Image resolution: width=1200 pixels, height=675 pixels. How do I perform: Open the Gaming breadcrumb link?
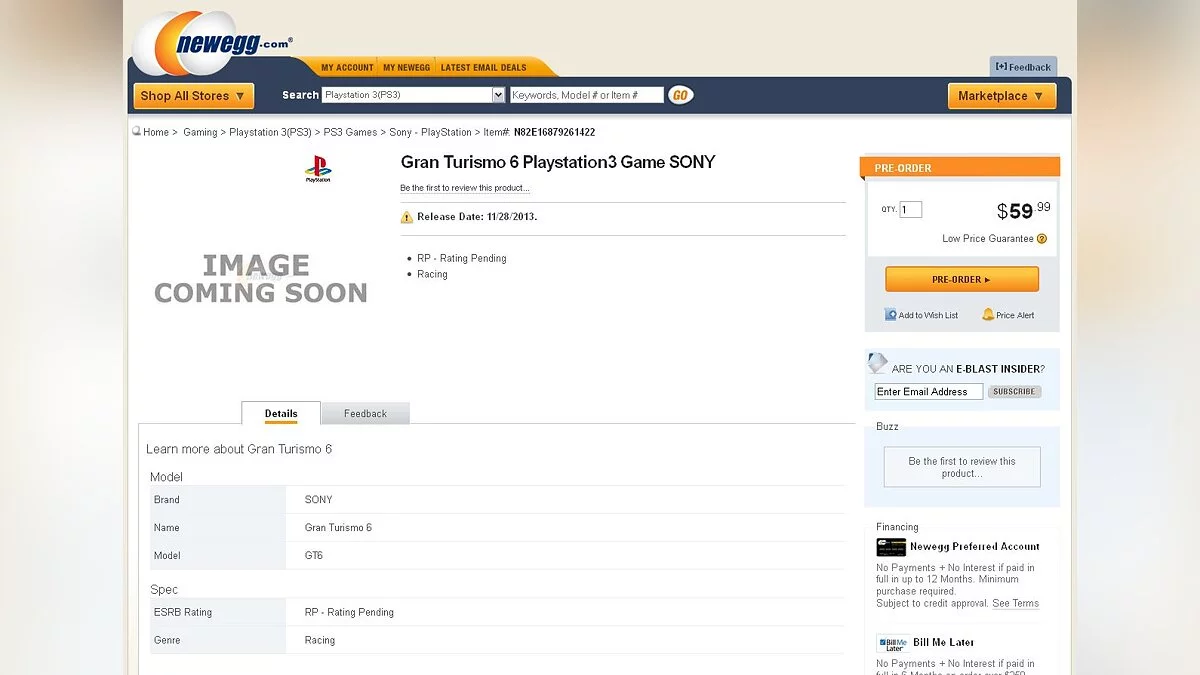coord(200,132)
